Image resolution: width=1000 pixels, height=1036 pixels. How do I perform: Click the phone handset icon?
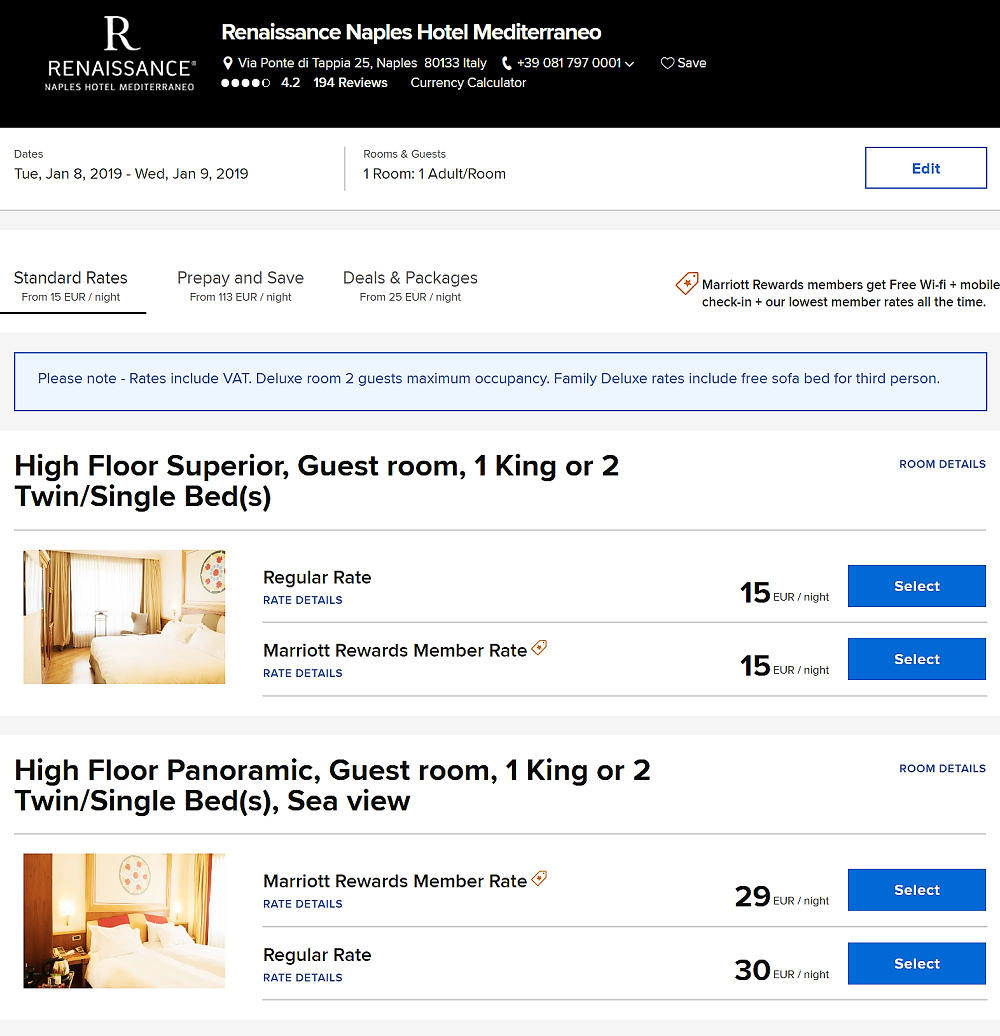pyautogui.click(x=507, y=63)
